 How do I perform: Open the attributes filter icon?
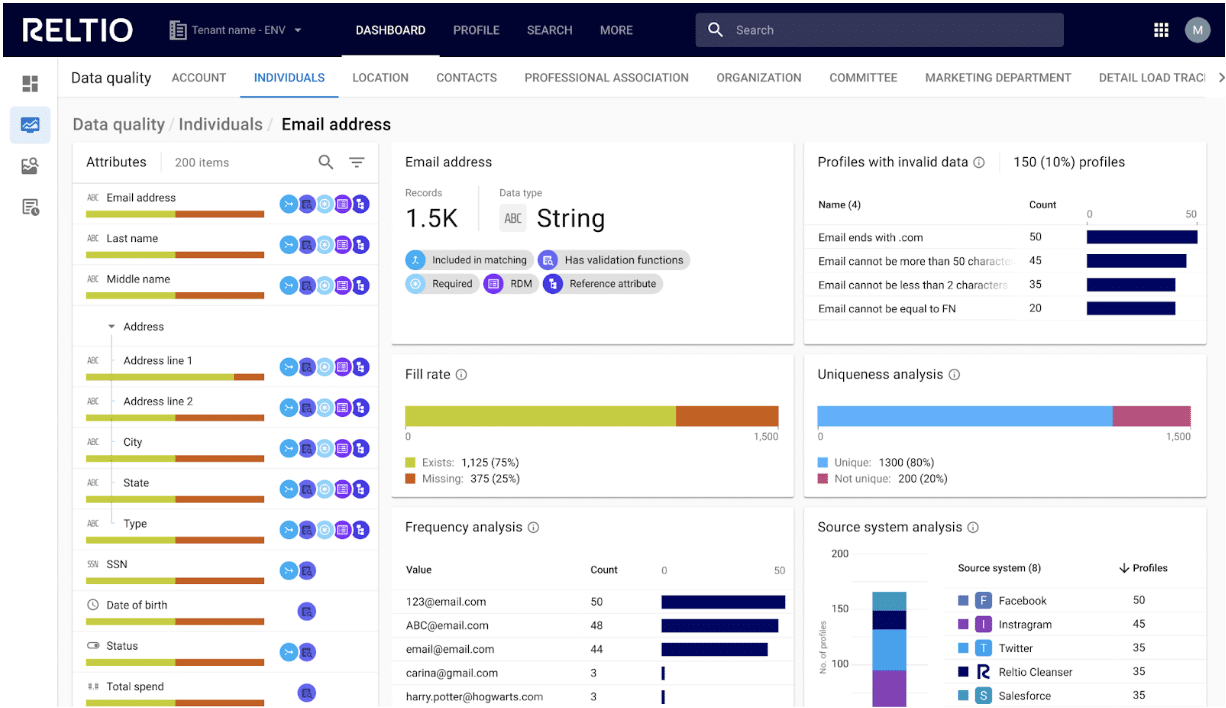(x=357, y=162)
